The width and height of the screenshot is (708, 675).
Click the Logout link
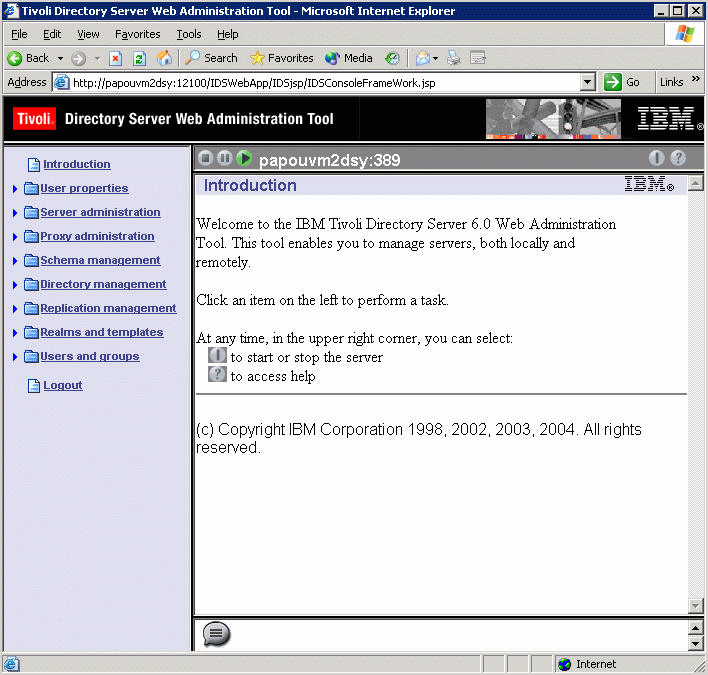click(63, 386)
